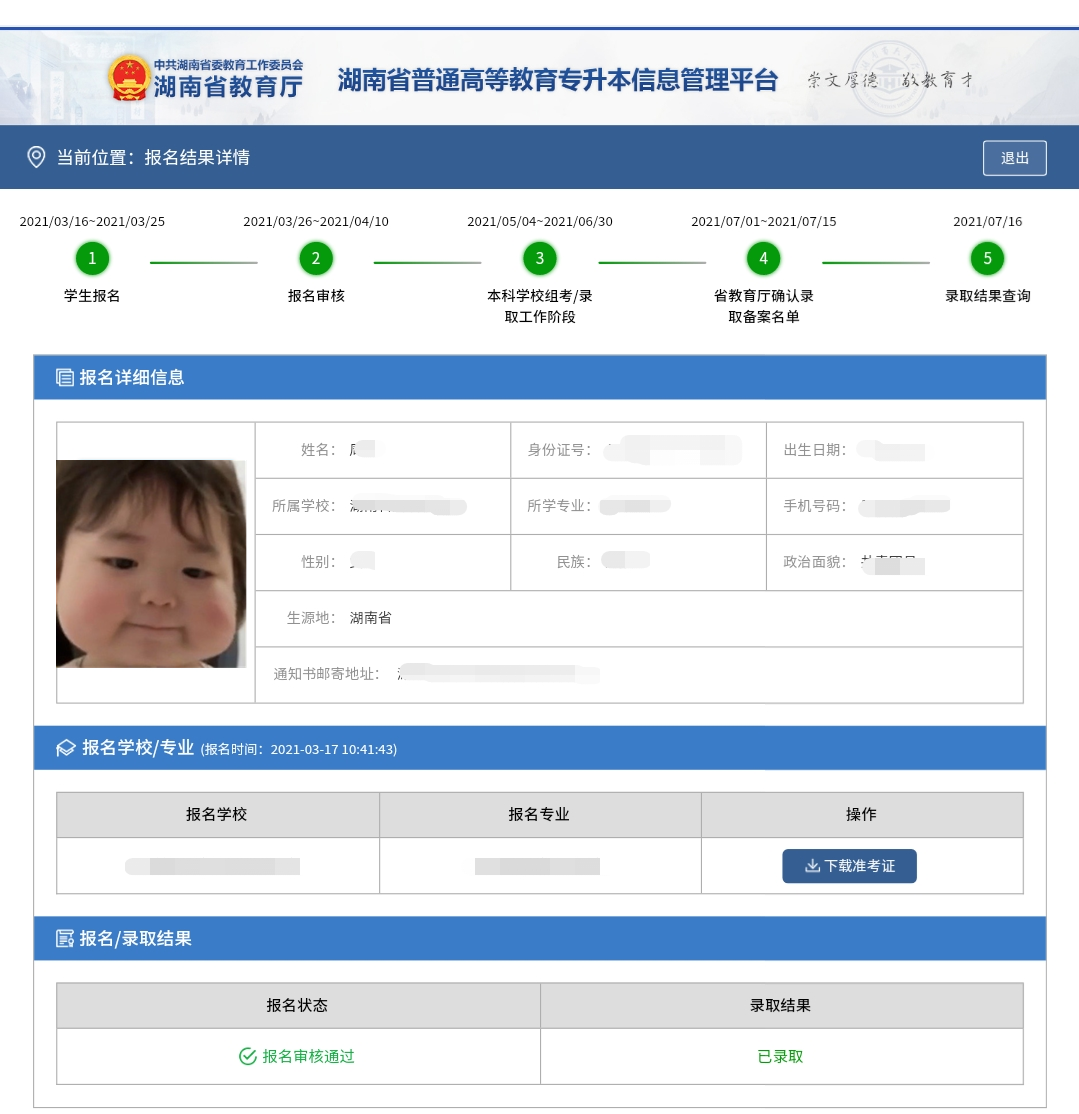Viewport: 1079px width, 1114px height.
Task: Select step 5 circle for 录取结果查询
Action: [x=987, y=259]
